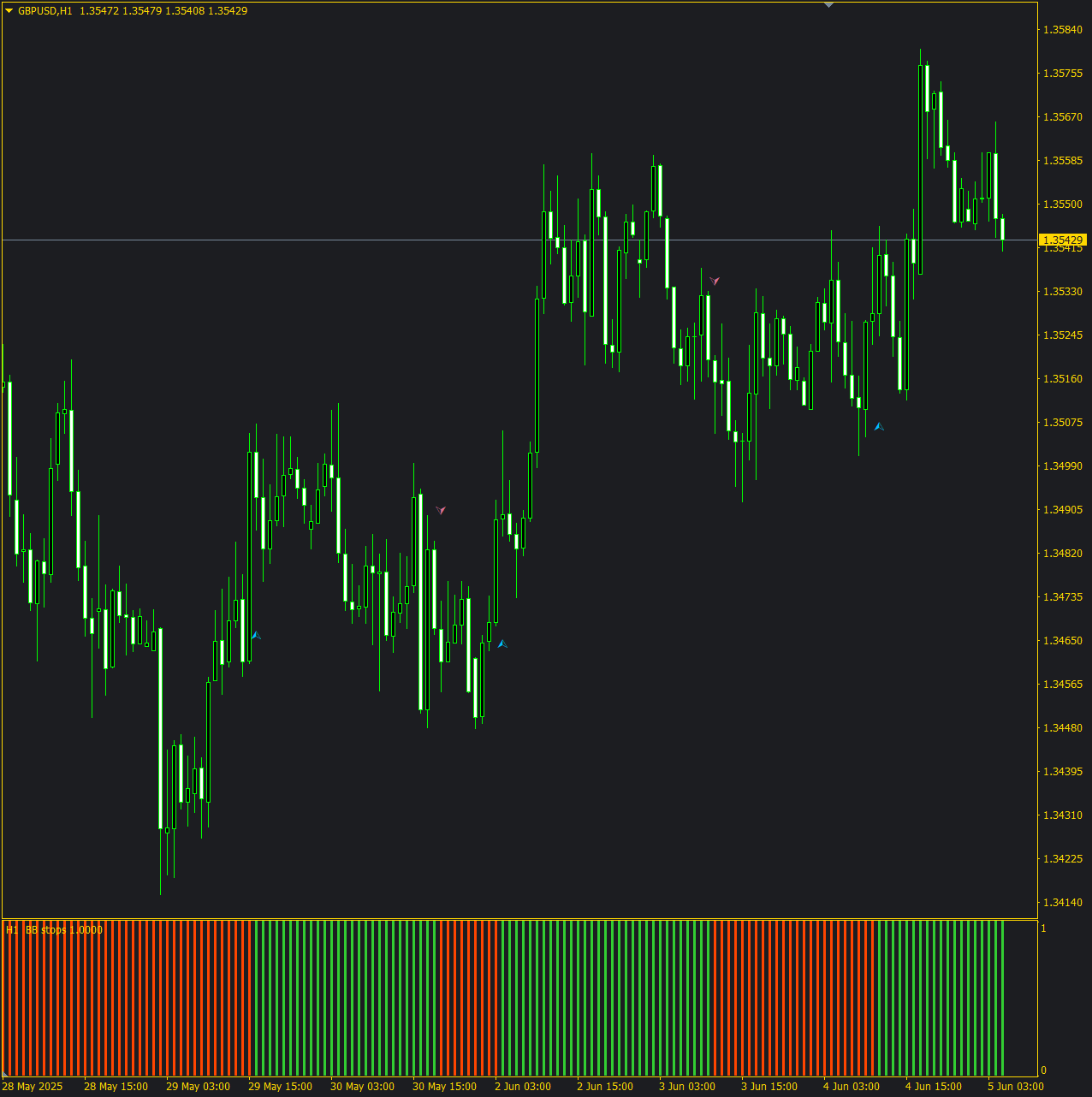The image size is (1092, 1097).
Task: Select the pink down arrow near 3 Jun 03:00
Action: click(x=715, y=281)
